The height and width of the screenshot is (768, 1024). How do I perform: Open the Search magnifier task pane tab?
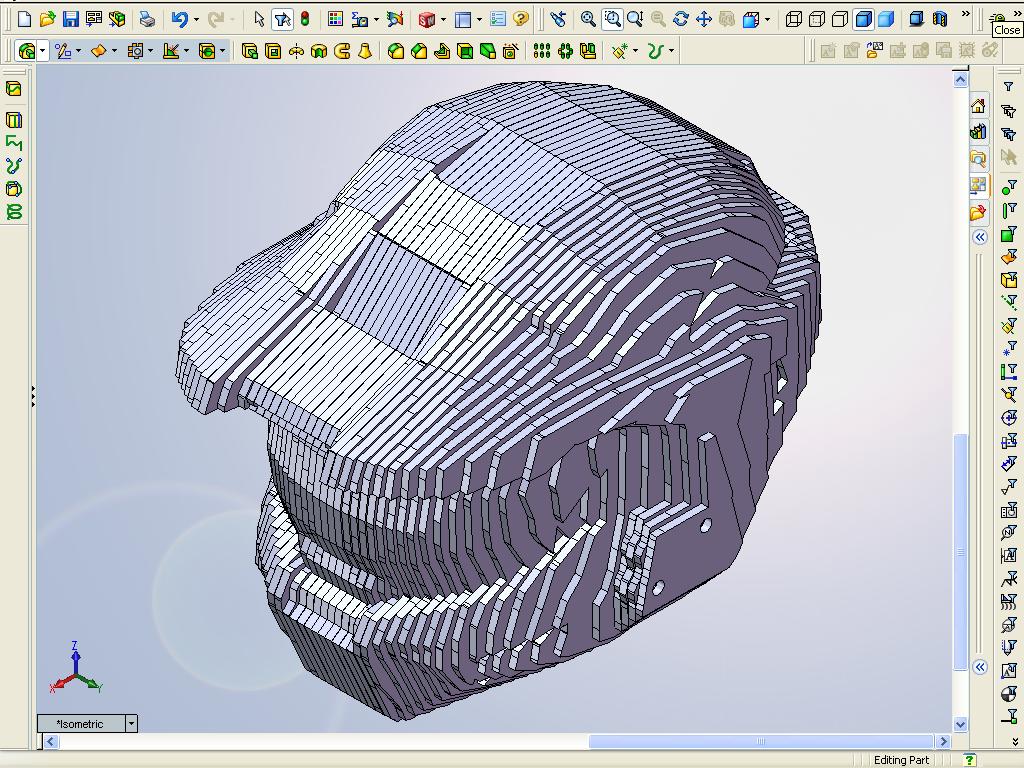point(978,159)
